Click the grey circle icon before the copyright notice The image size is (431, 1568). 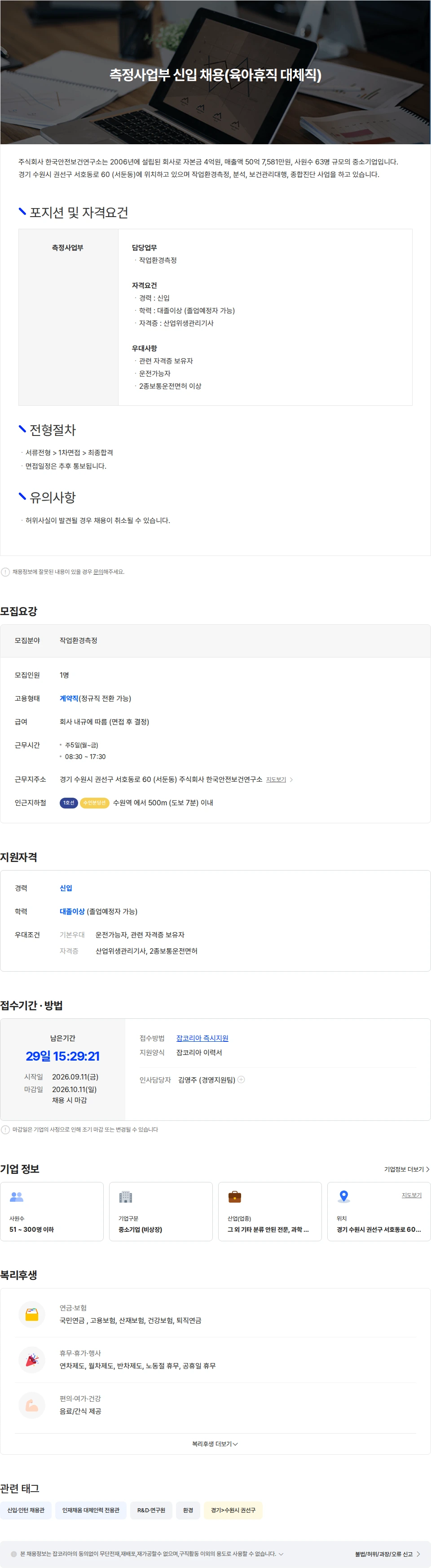[x=14, y=1553]
